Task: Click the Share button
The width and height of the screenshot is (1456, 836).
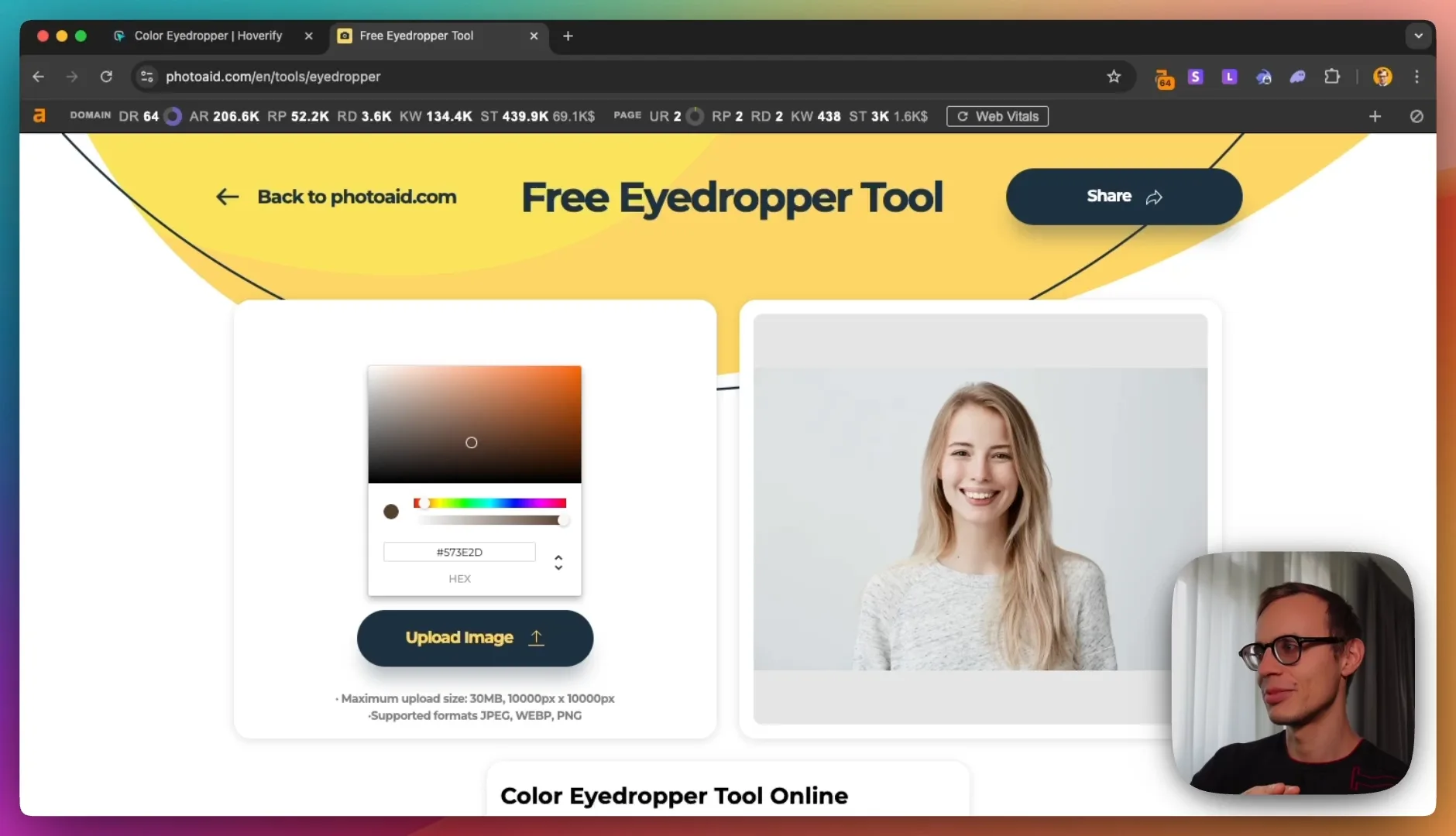Action: click(1124, 197)
